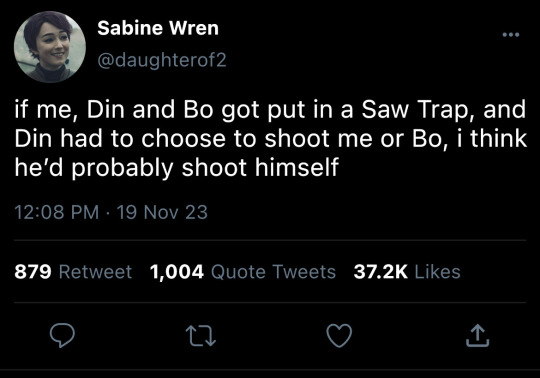
Task: Retweet using the arrows icon
Action: (201, 336)
